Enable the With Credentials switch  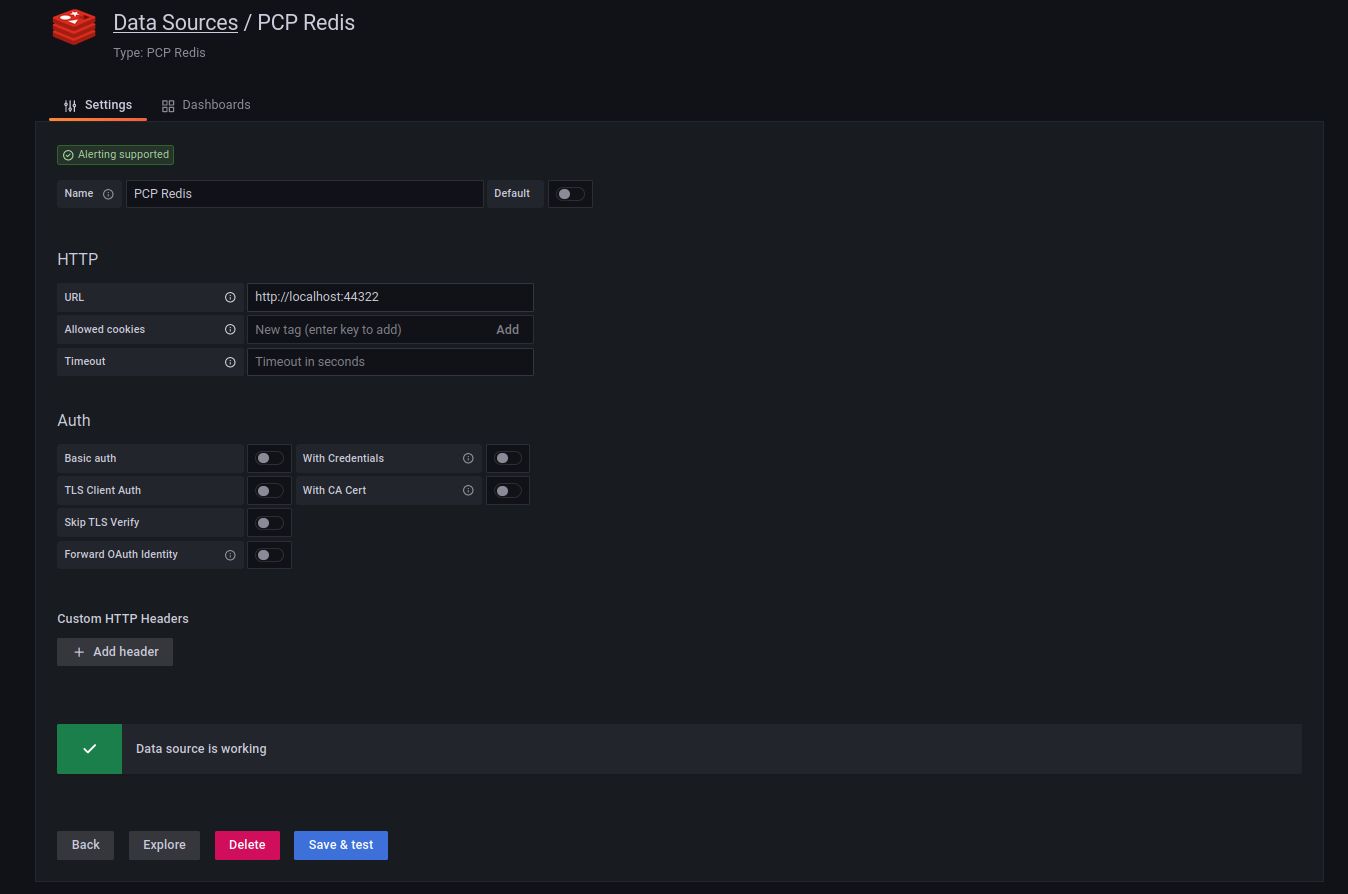(x=508, y=459)
